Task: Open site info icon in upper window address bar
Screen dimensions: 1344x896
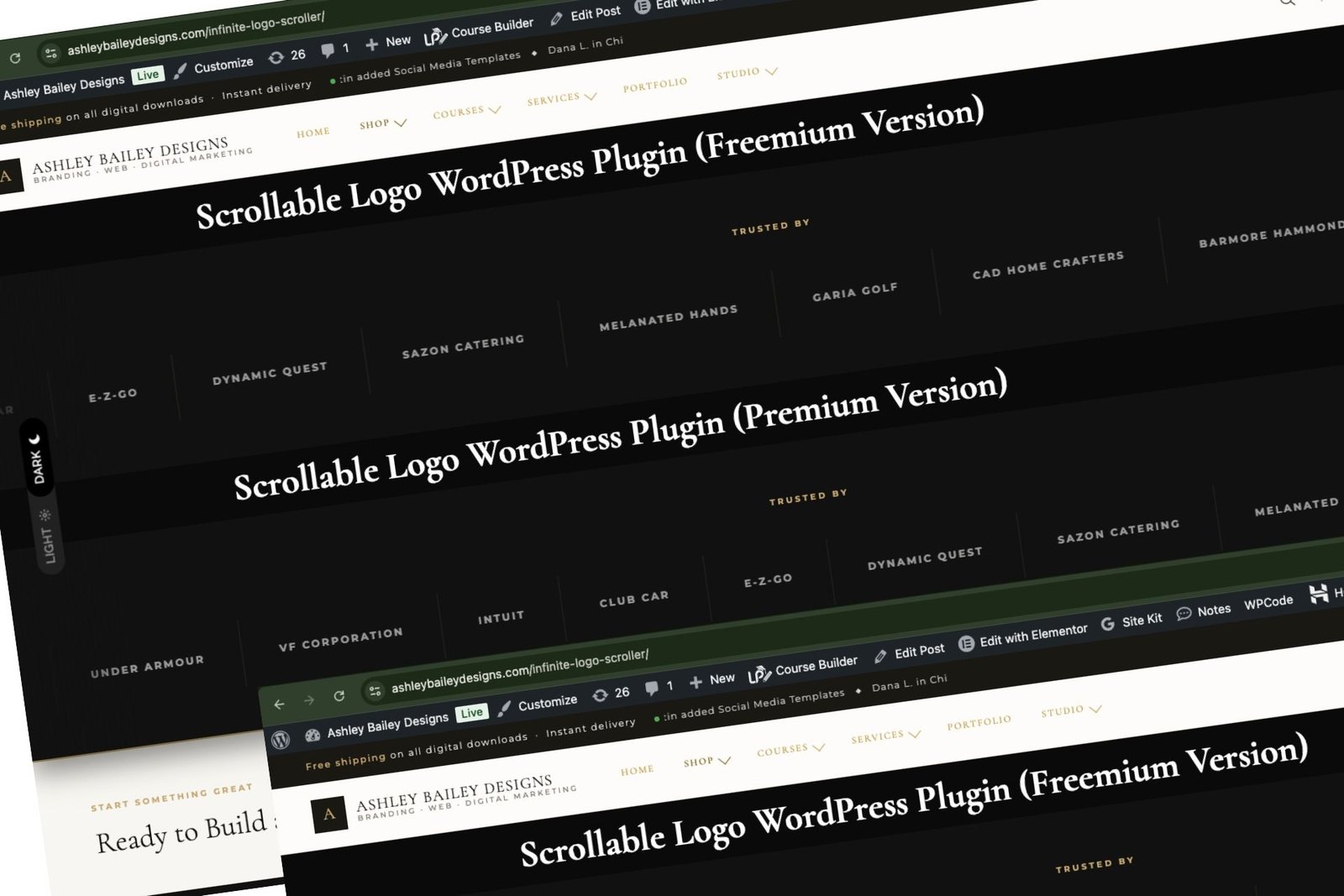Action: [51, 53]
